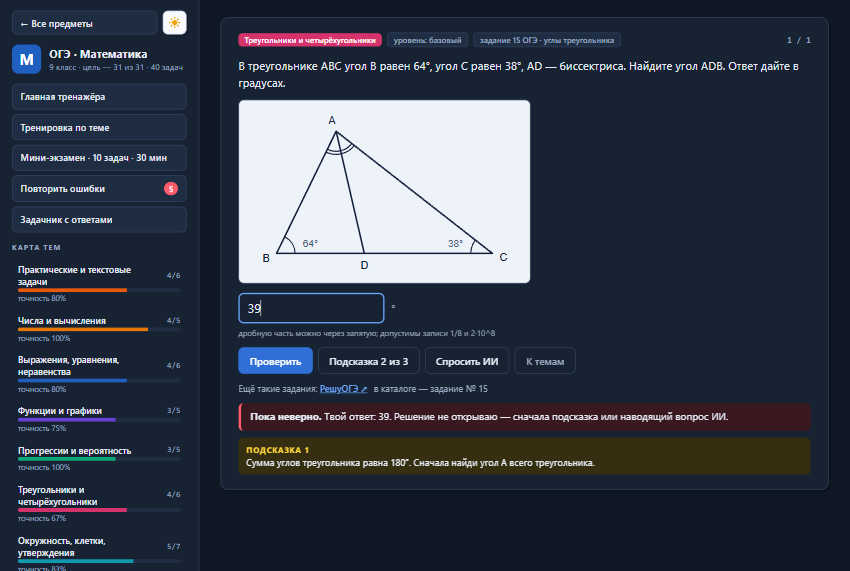Focus the answer input field containing 39
This screenshot has width=850, height=571.
click(x=311, y=308)
